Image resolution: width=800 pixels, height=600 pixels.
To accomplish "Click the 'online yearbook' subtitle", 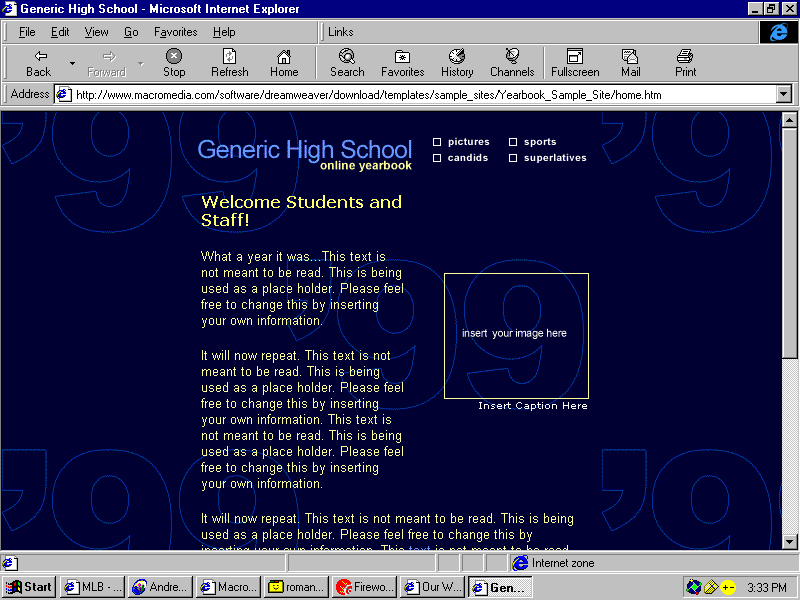I will point(365,165).
